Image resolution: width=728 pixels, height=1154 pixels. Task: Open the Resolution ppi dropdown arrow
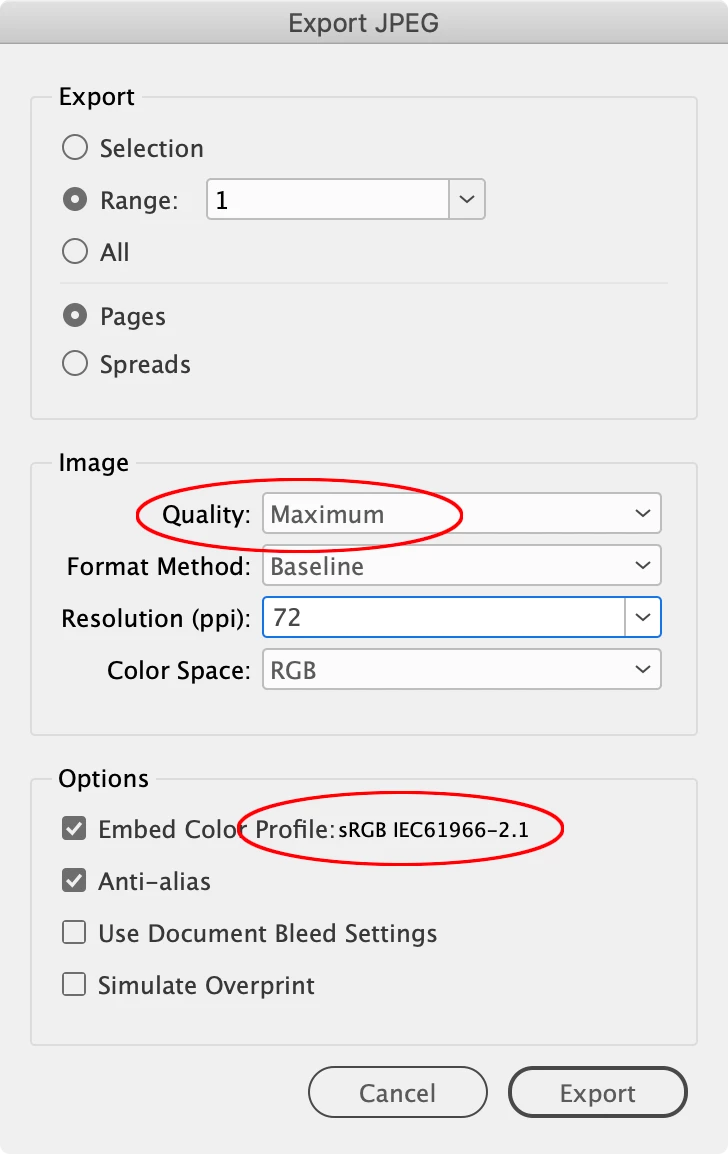643,617
